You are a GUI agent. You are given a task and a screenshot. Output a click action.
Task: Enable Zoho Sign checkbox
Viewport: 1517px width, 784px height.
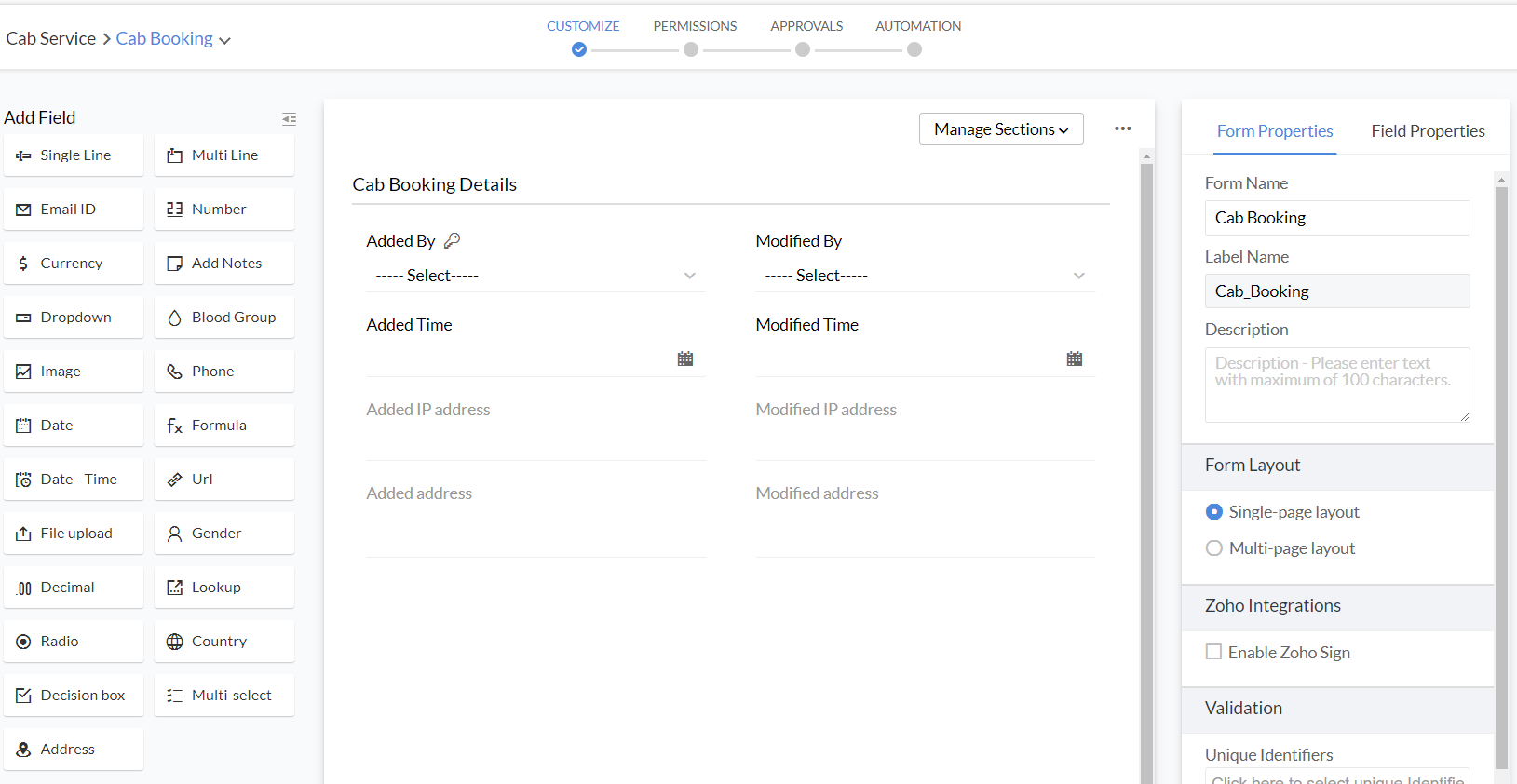click(1214, 652)
